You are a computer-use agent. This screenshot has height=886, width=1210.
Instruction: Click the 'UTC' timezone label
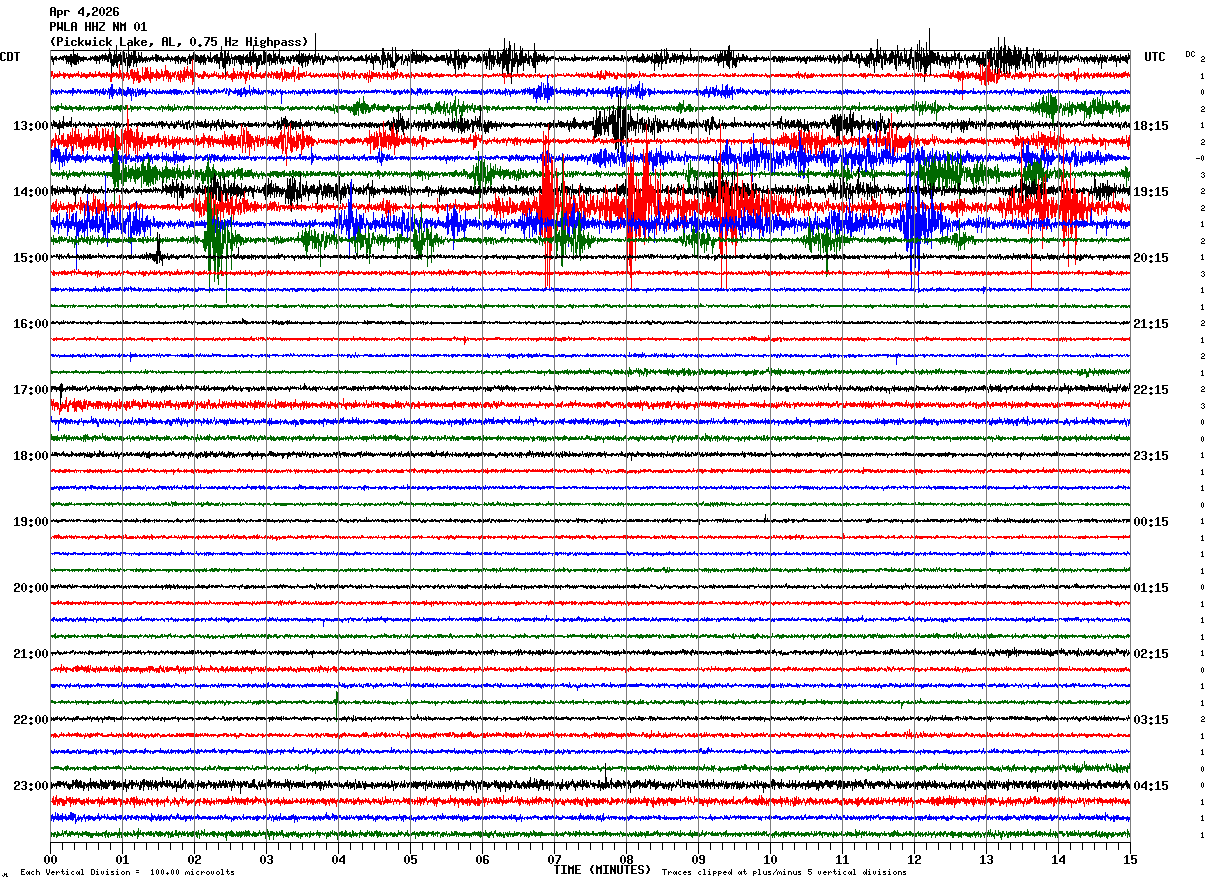point(1155,57)
